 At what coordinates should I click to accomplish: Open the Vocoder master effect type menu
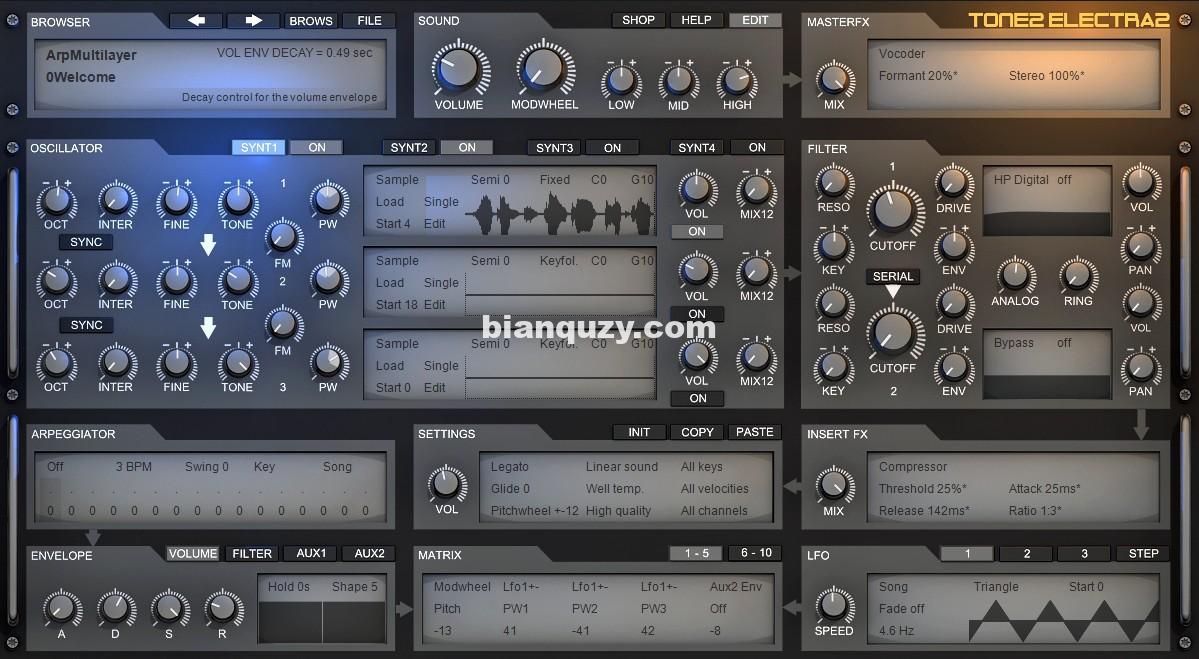[902, 54]
